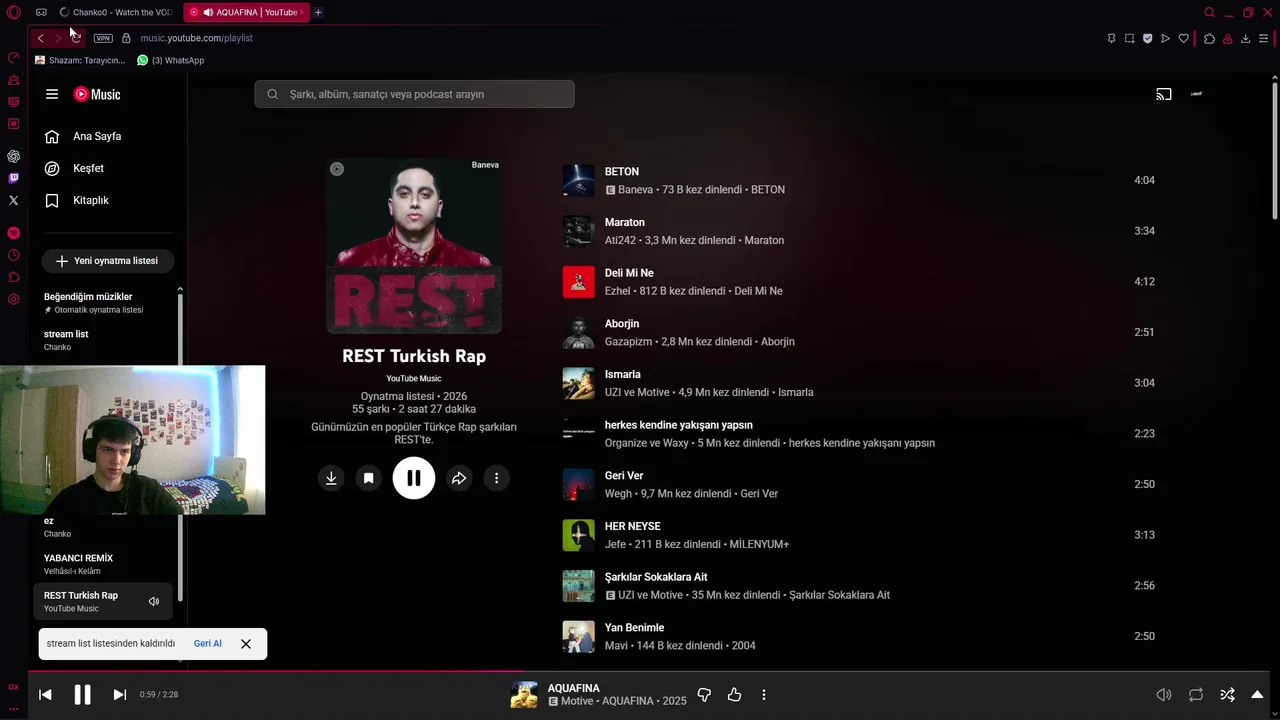Open sidebar extensions cube icon
The width and height of the screenshot is (1280, 720).
pyautogui.click(x=13, y=277)
